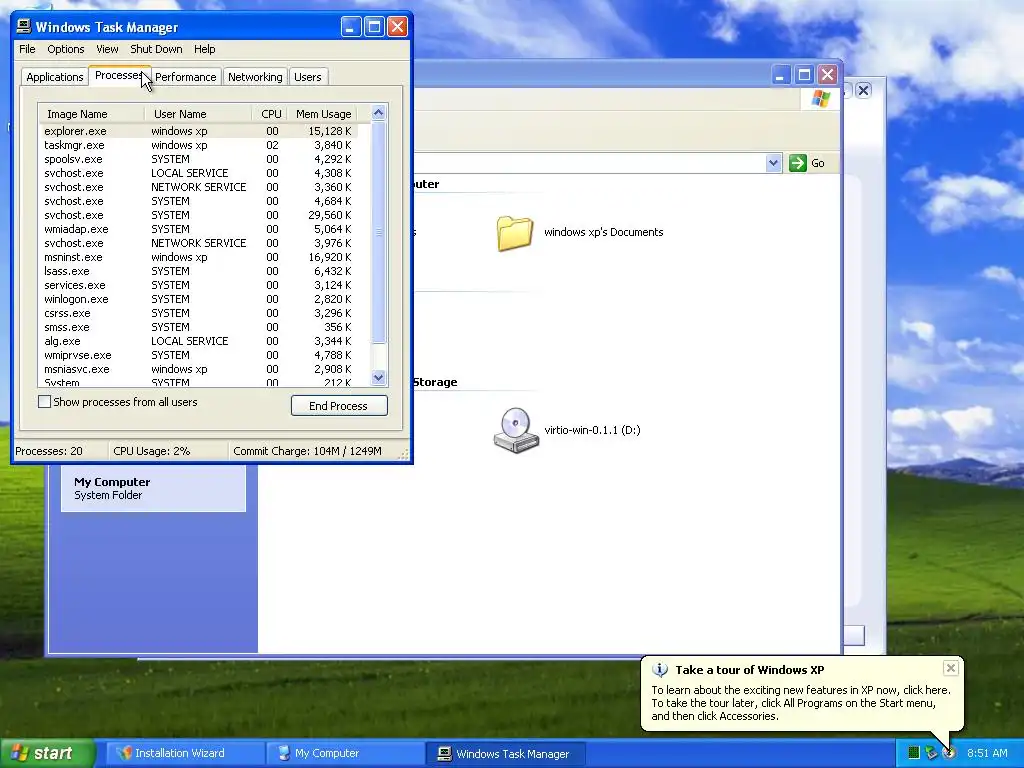Click the Windows flag logo in My Computer
This screenshot has height=768, width=1024.
(x=820, y=99)
